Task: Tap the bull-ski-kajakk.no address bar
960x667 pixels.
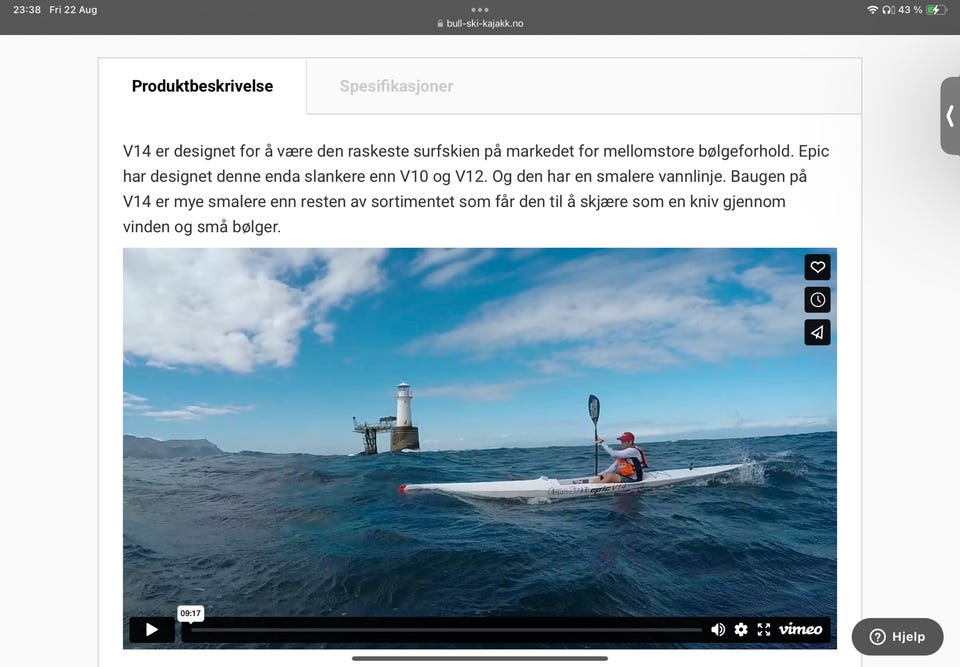Action: [480, 24]
